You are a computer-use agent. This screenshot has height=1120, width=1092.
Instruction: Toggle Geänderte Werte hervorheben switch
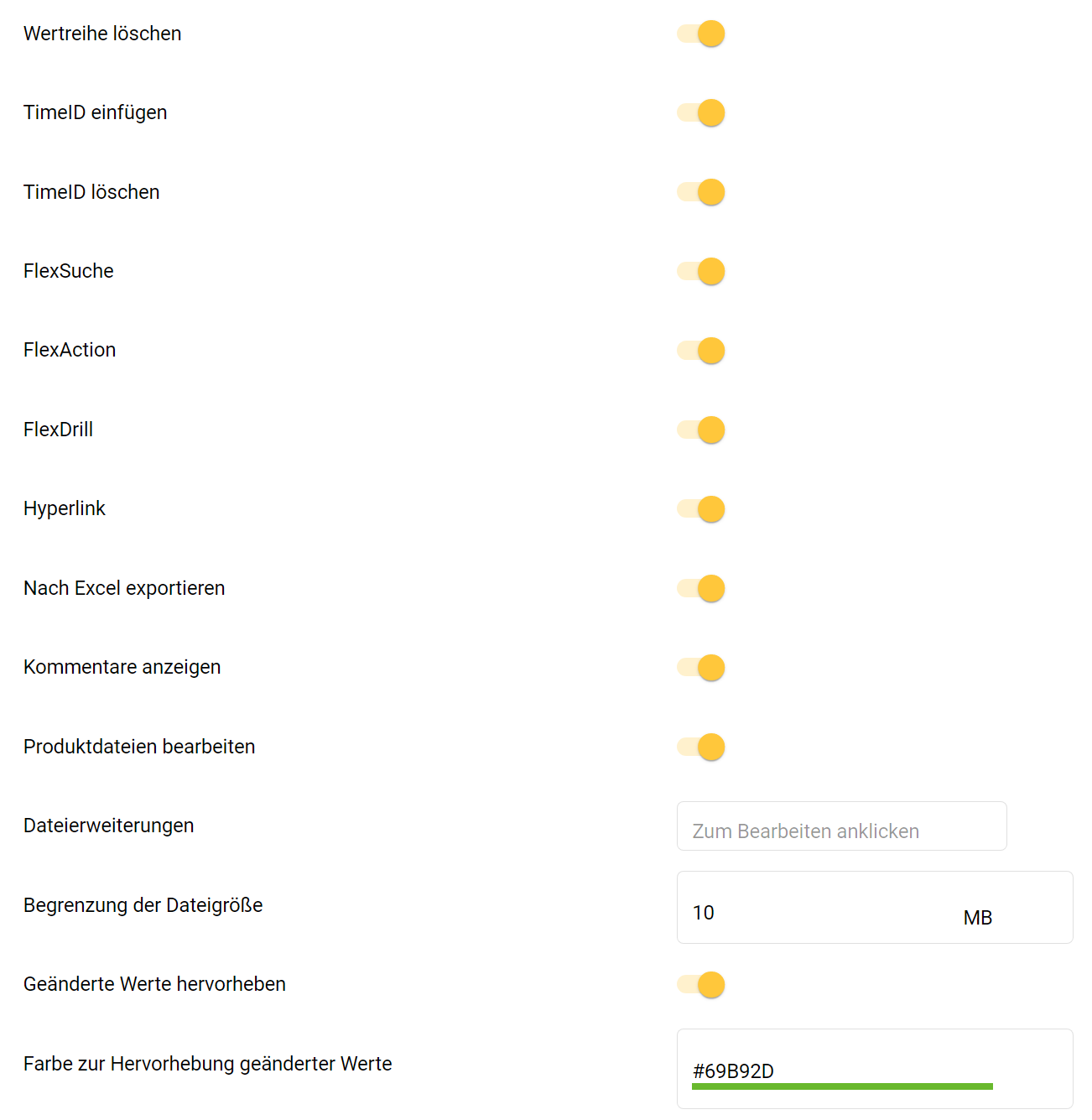(701, 985)
